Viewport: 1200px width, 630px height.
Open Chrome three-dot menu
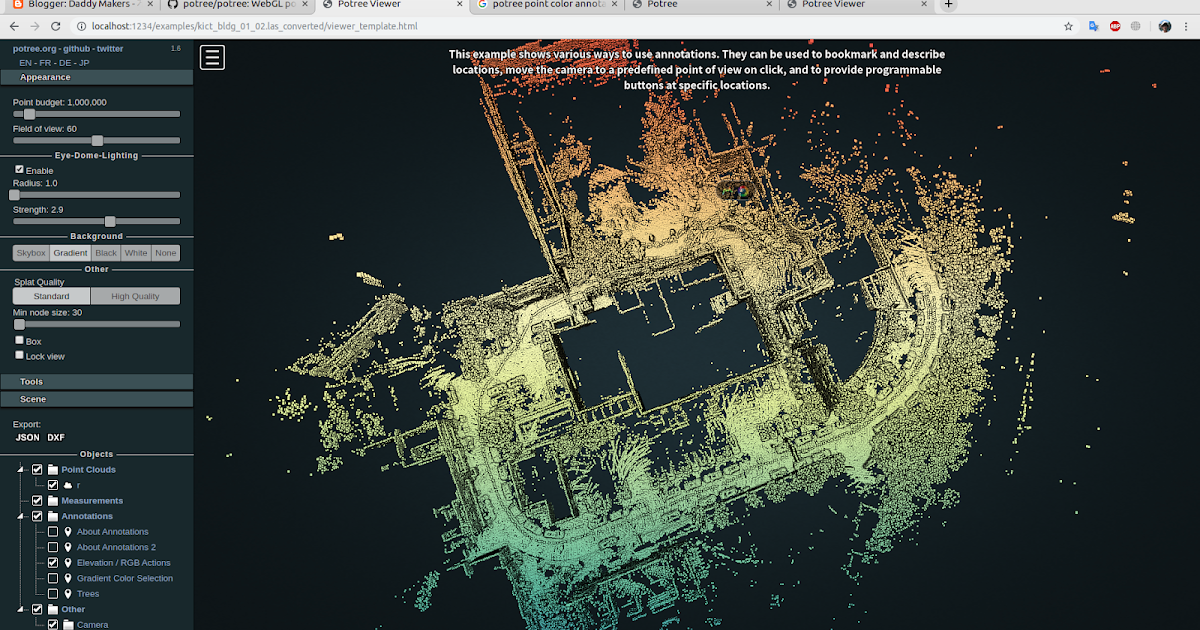click(1187, 26)
